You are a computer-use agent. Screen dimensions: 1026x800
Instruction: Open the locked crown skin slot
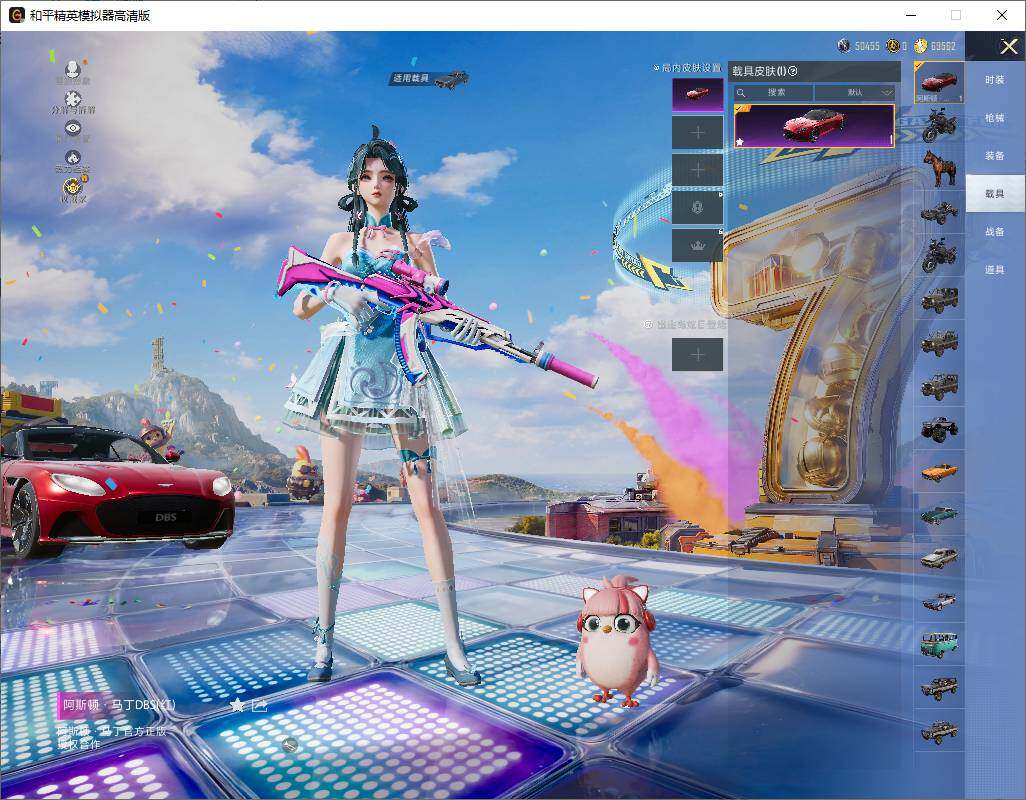click(698, 246)
